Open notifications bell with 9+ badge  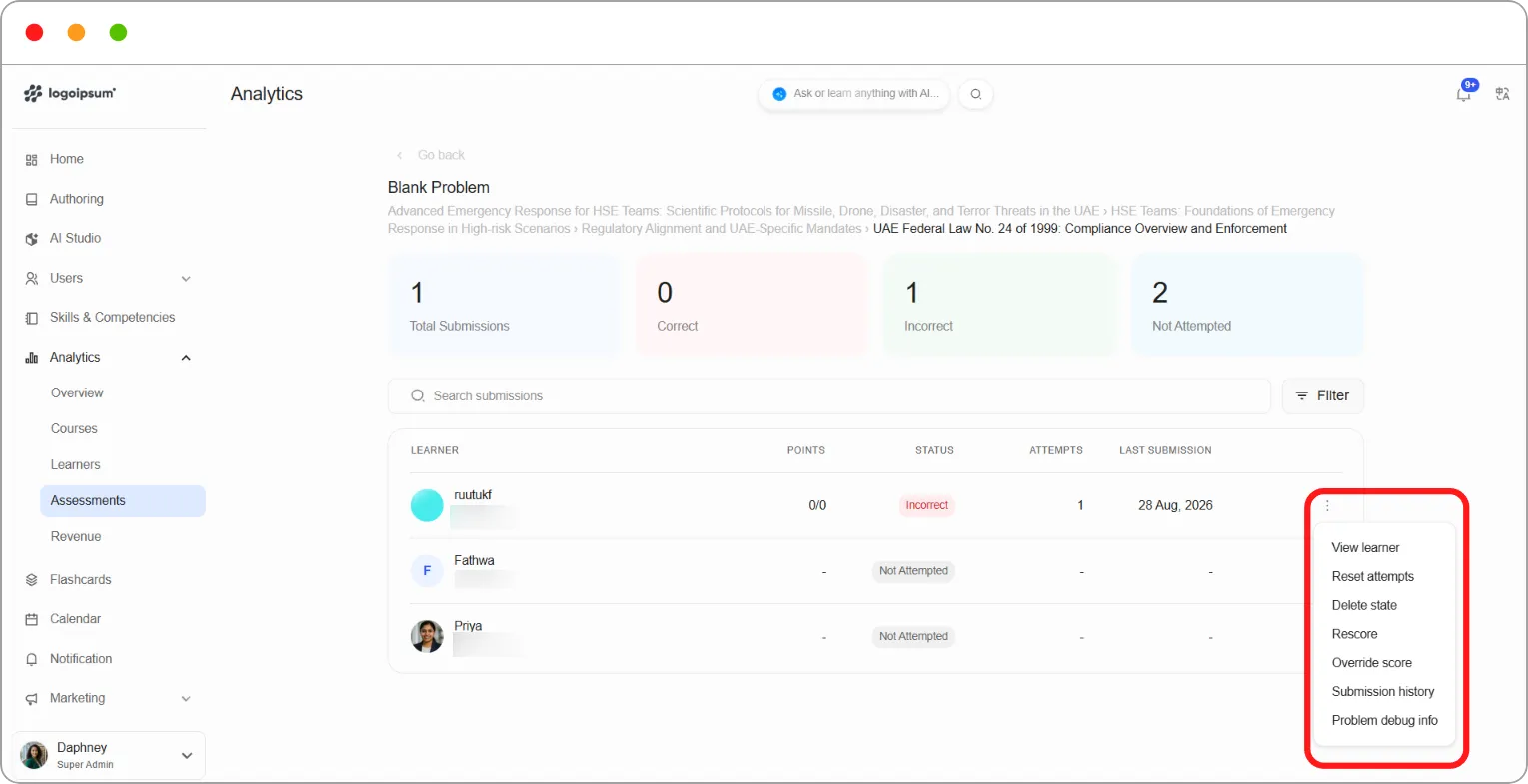coord(1464,92)
